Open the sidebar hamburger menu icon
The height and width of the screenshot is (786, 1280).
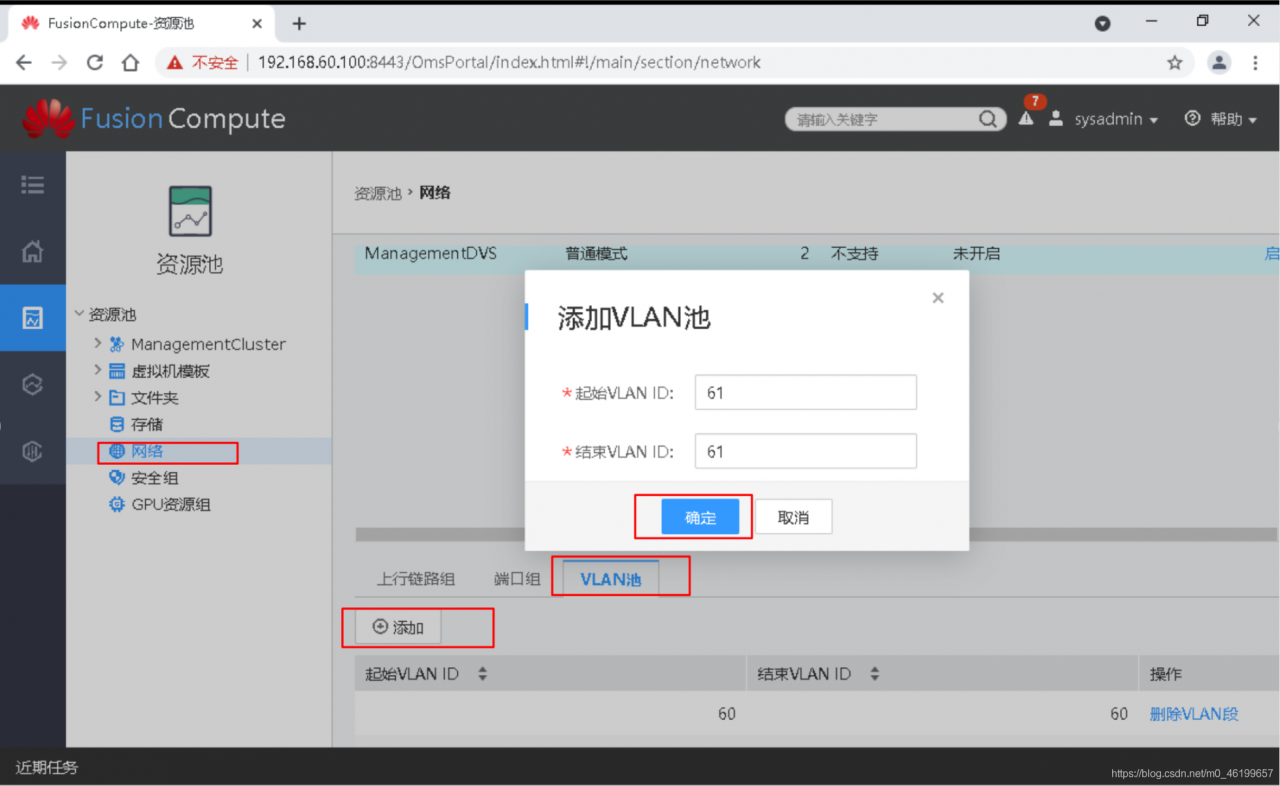click(32, 184)
